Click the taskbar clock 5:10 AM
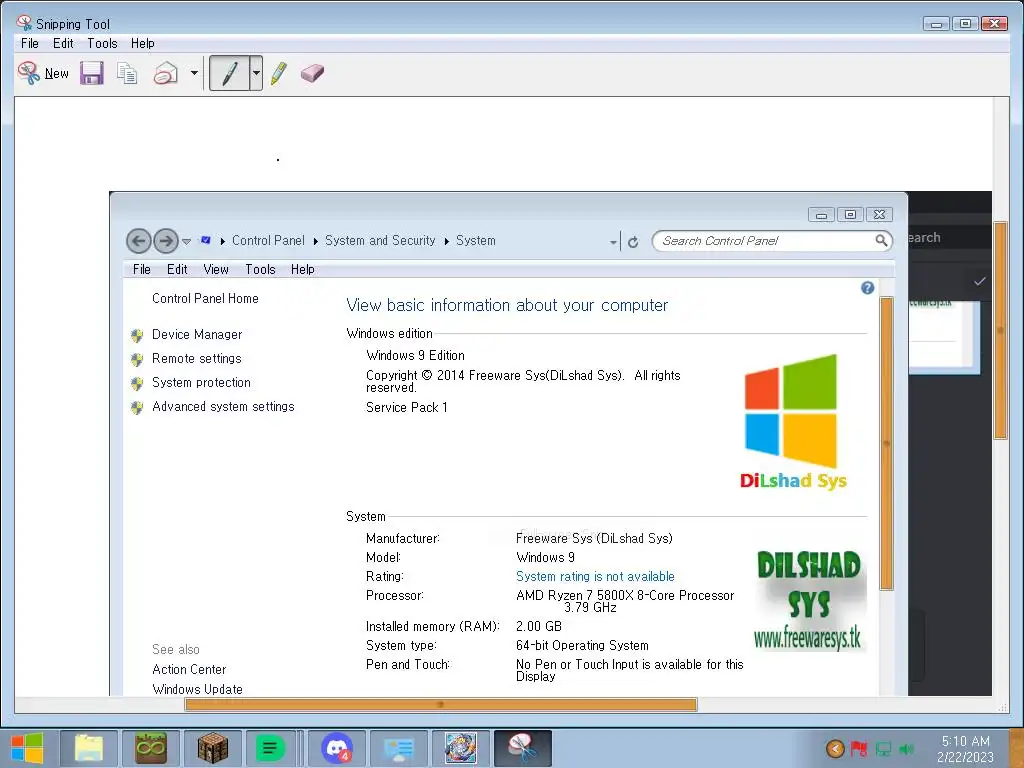 click(x=965, y=741)
